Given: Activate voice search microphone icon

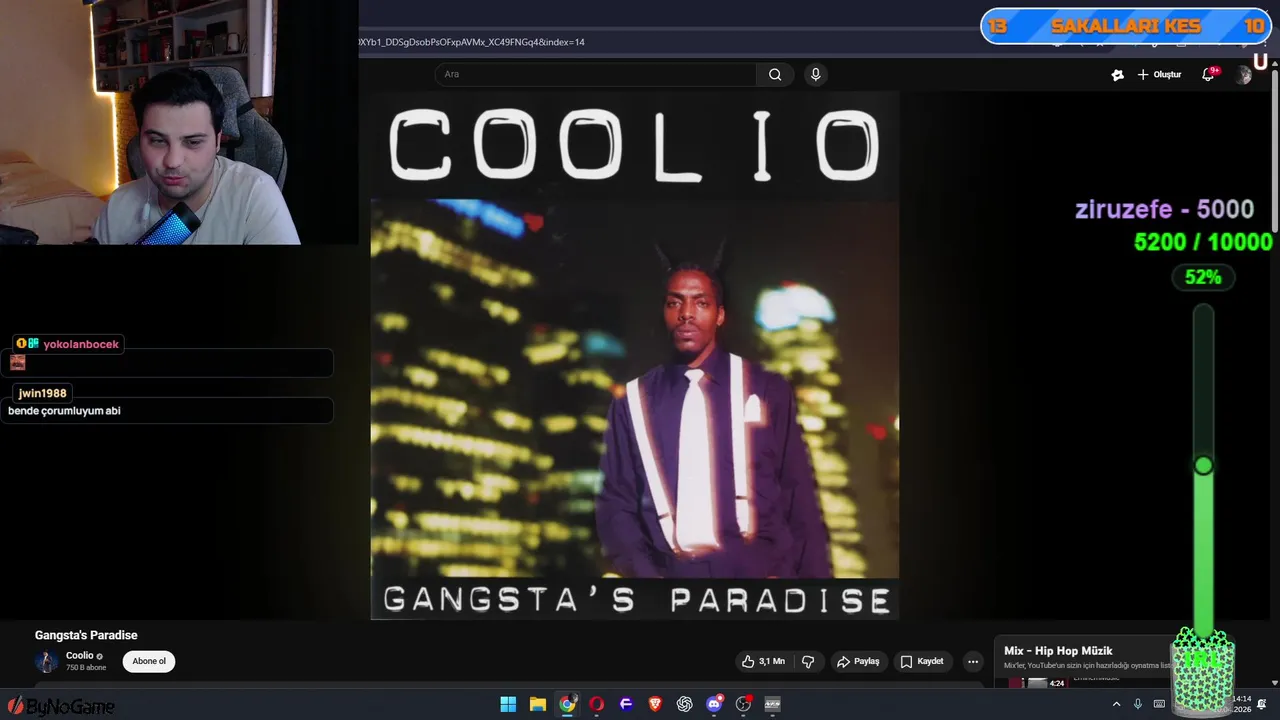Looking at the screenshot, I should [x=816, y=74].
